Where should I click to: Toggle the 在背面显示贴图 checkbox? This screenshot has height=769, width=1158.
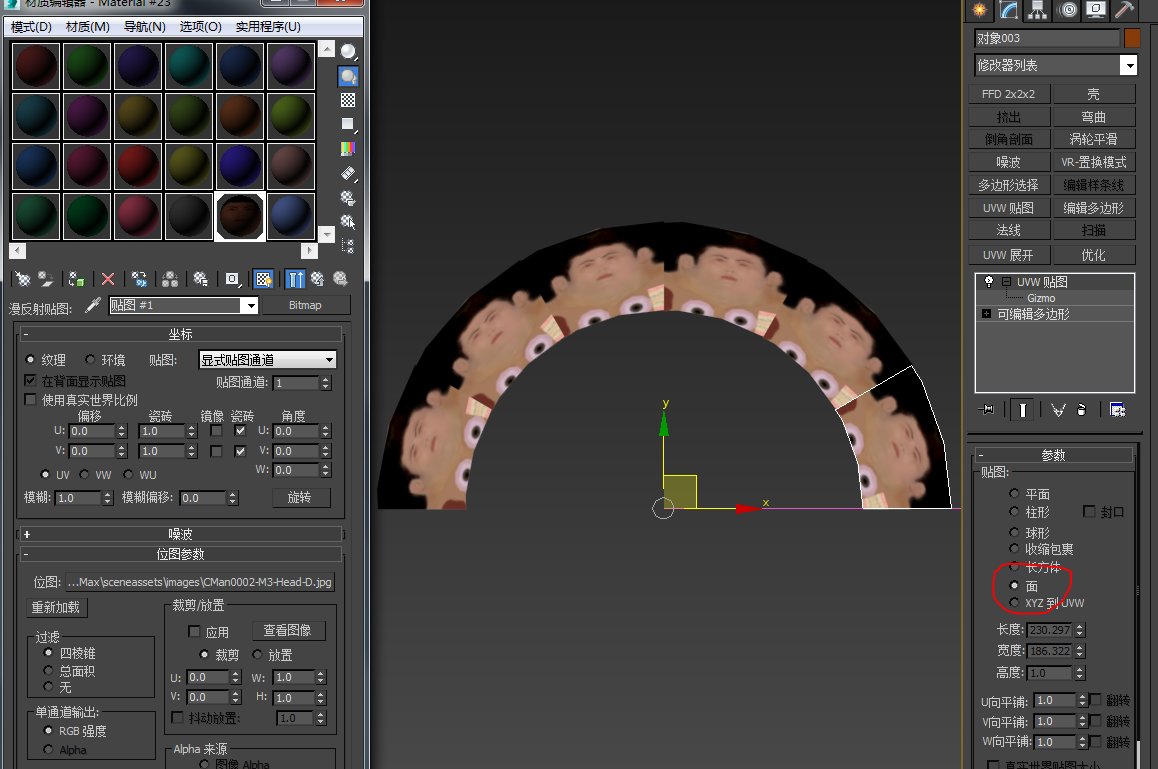tap(30, 381)
